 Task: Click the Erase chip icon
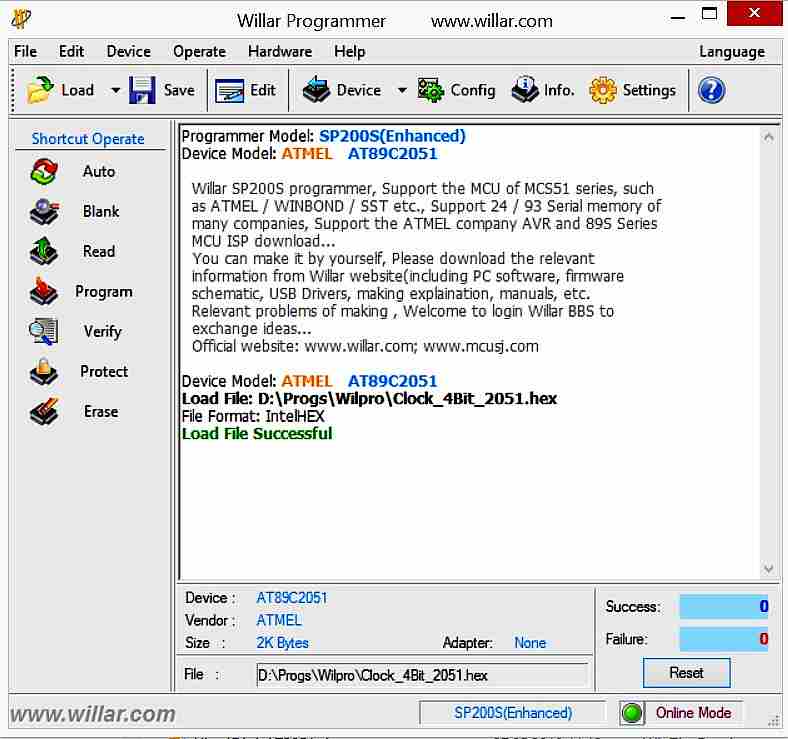pos(44,412)
